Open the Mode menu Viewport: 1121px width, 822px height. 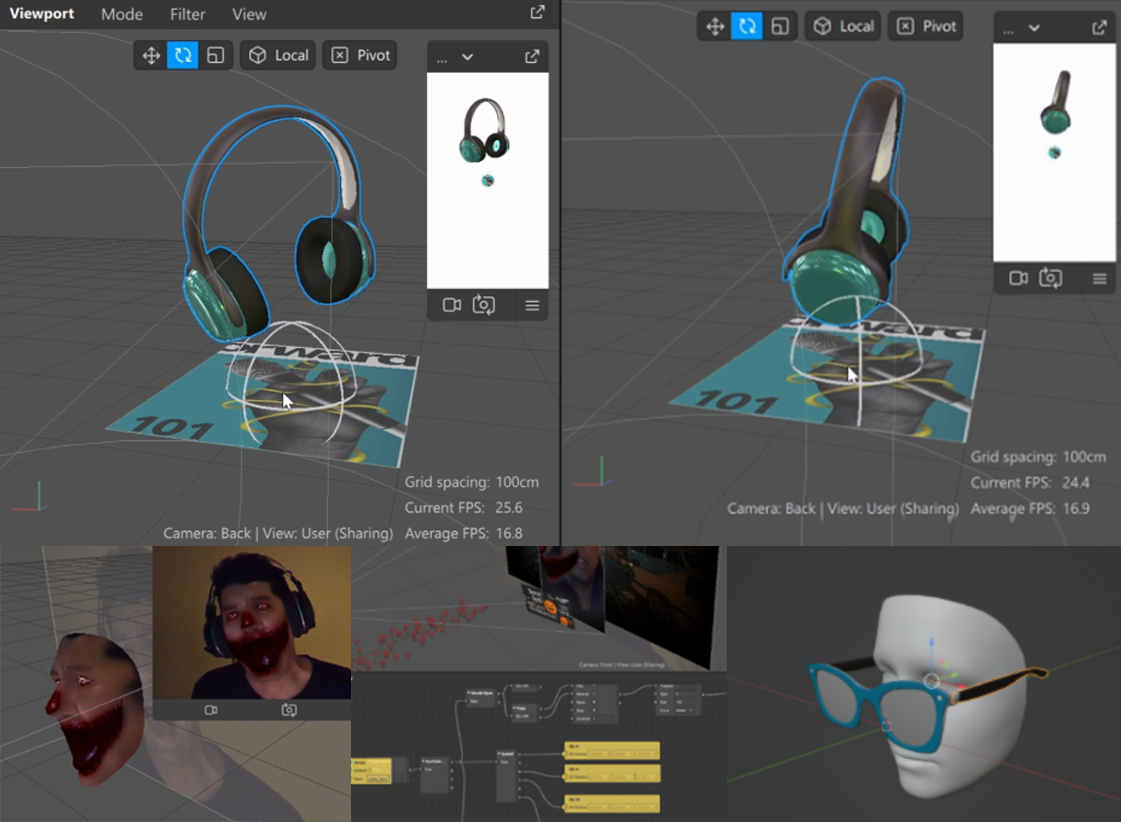coord(121,14)
